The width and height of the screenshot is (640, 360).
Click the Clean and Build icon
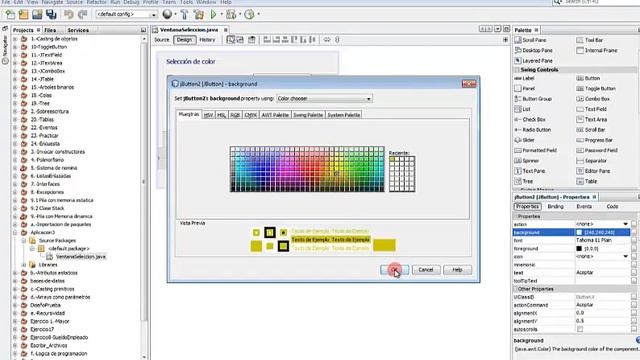[199, 15]
